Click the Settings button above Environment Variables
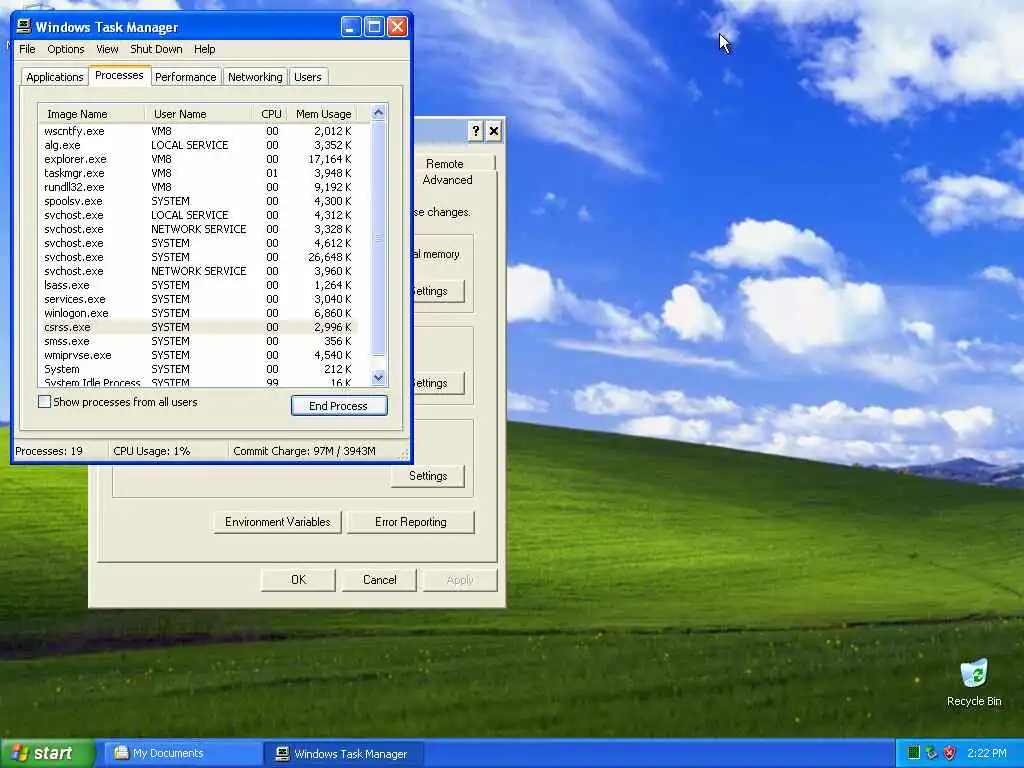 (x=428, y=476)
